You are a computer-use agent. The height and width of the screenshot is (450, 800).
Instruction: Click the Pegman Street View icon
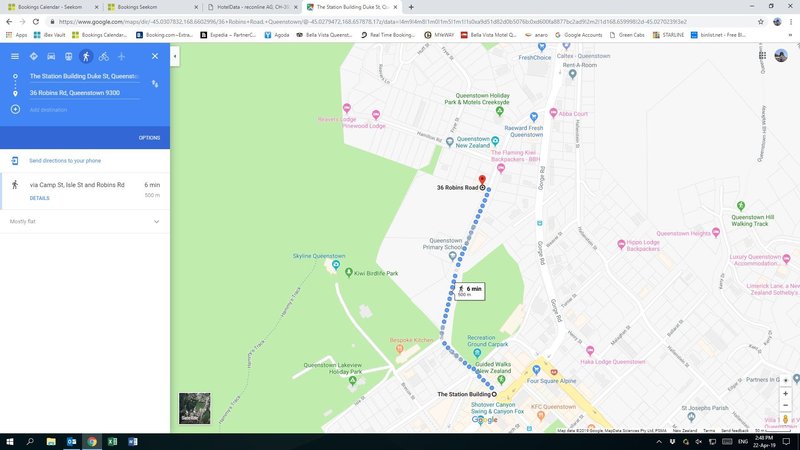pos(786,418)
